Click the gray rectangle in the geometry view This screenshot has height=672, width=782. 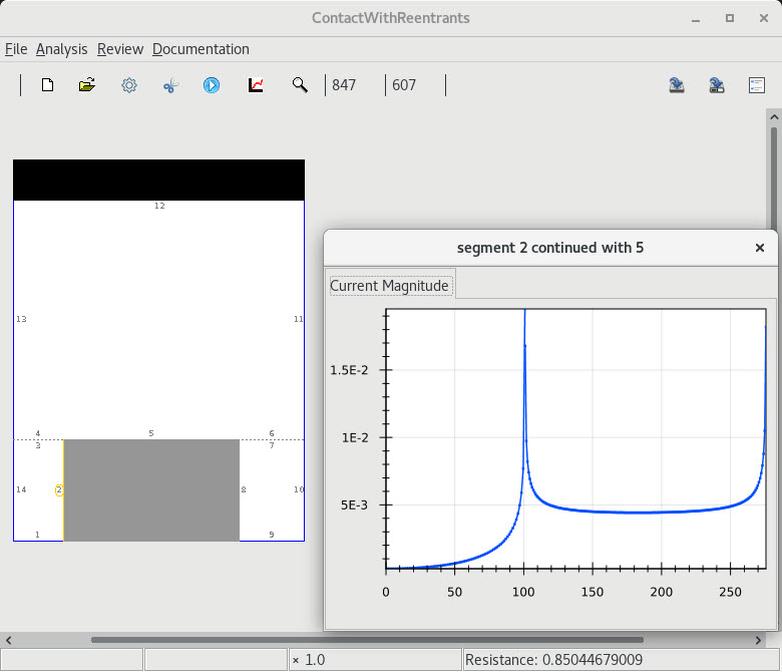click(151, 490)
